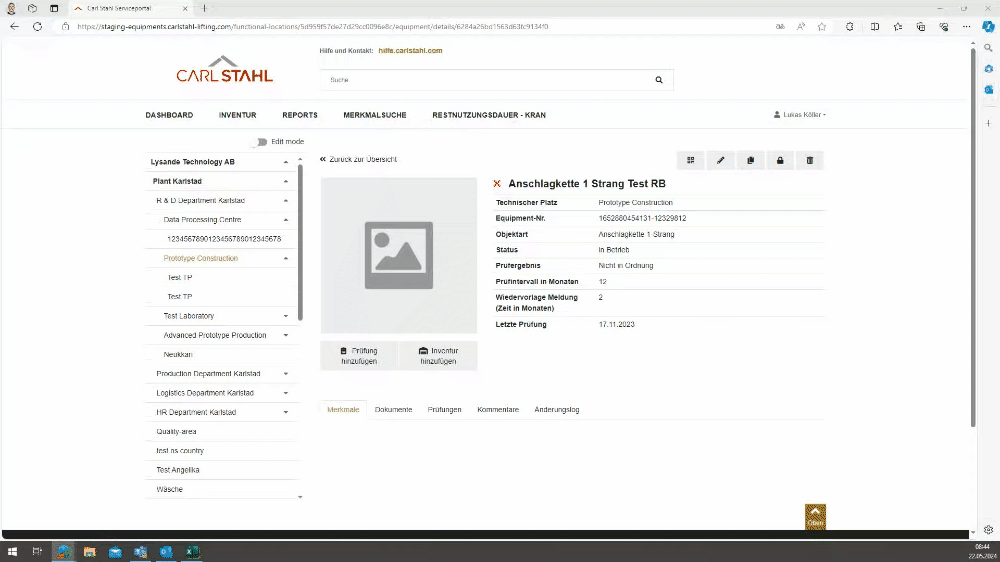Collapse the Data Processing Centre node
The image size is (1000, 562).
tap(286, 220)
